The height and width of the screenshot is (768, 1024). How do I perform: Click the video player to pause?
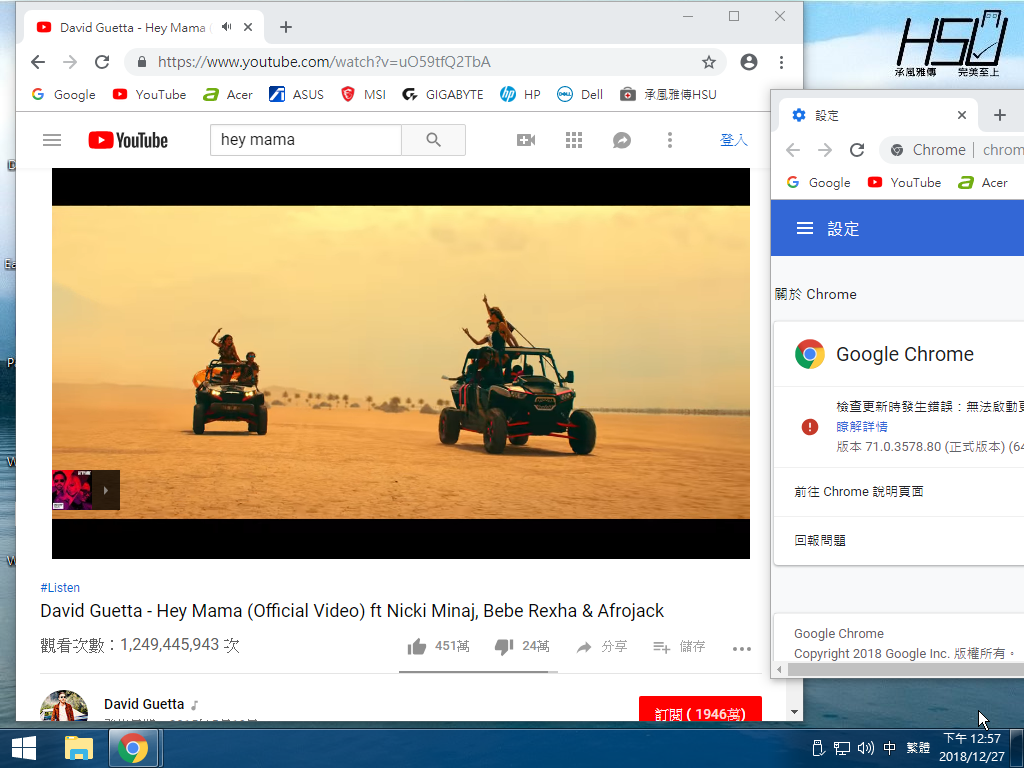(401, 363)
